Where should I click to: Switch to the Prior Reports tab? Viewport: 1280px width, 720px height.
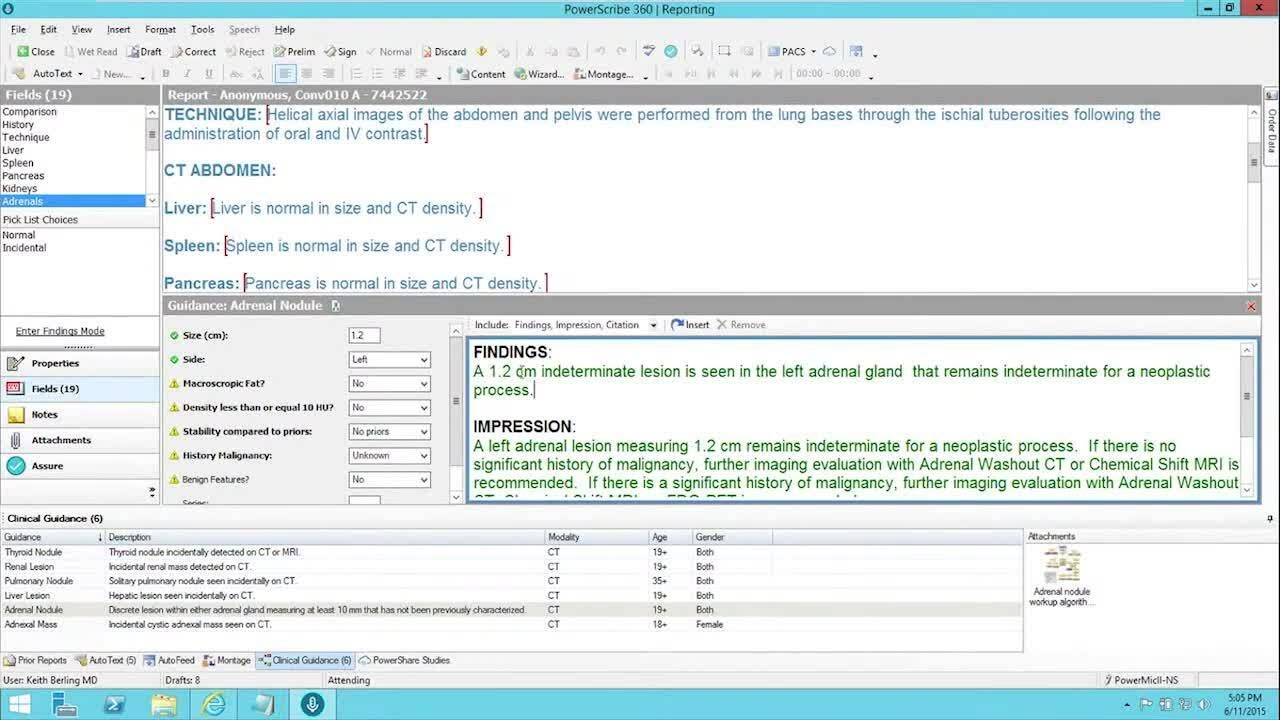(x=36, y=660)
